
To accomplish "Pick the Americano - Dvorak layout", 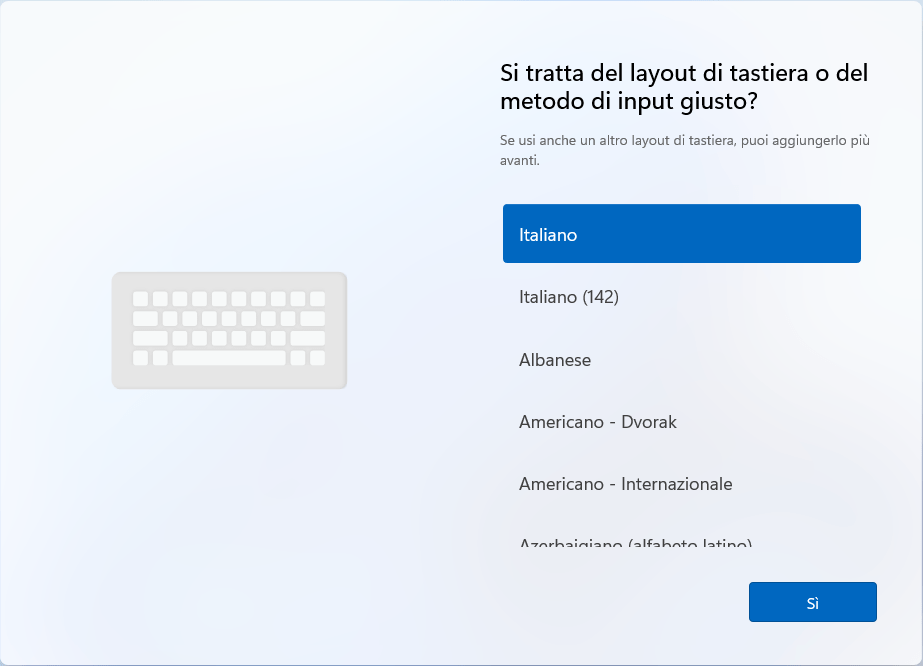I will point(681,422).
